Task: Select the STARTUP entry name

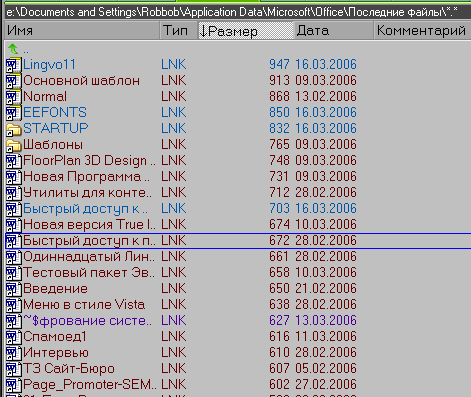Action: (x=56, y=129)
